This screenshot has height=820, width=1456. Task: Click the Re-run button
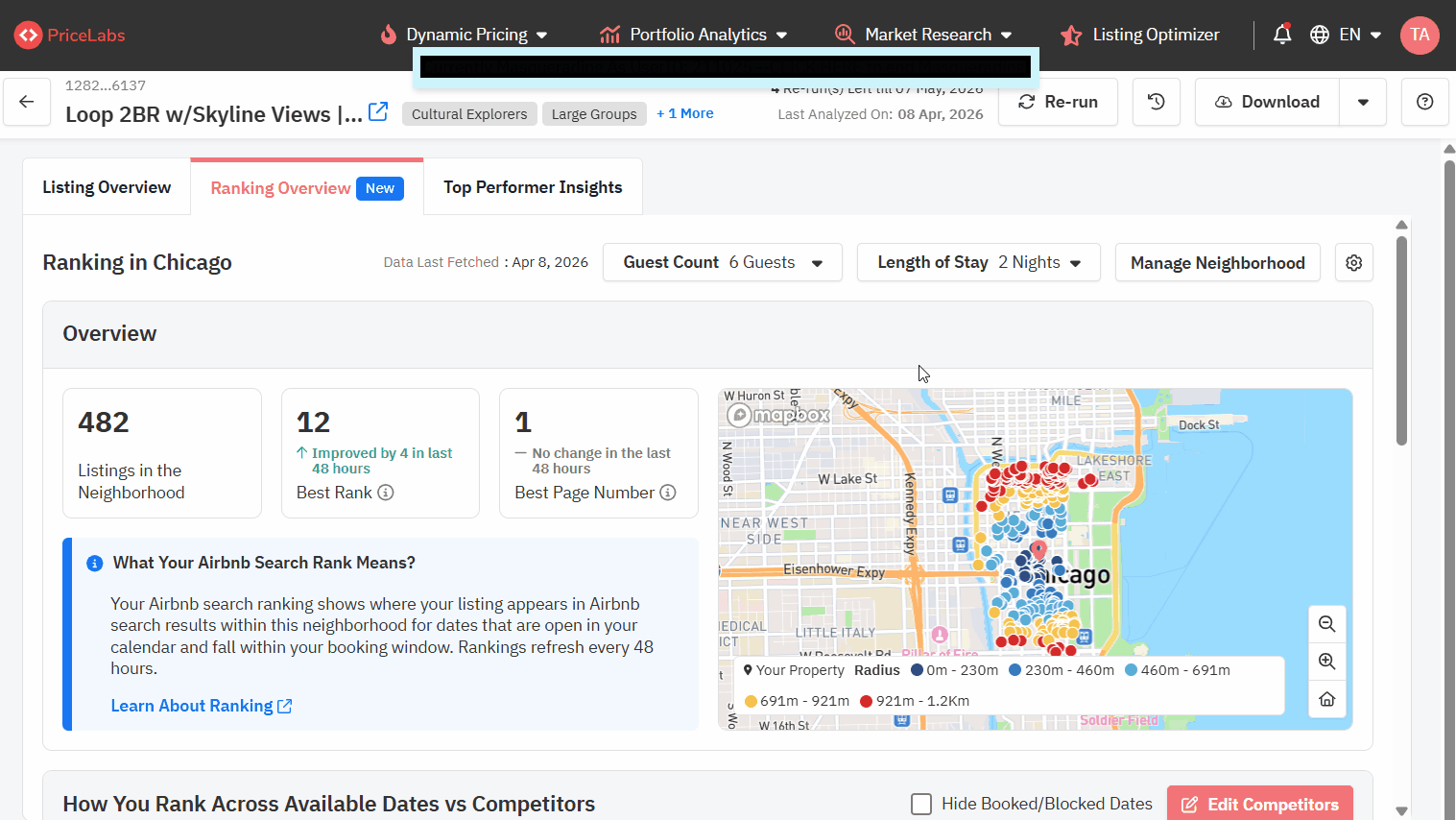tap(1058, 102)
